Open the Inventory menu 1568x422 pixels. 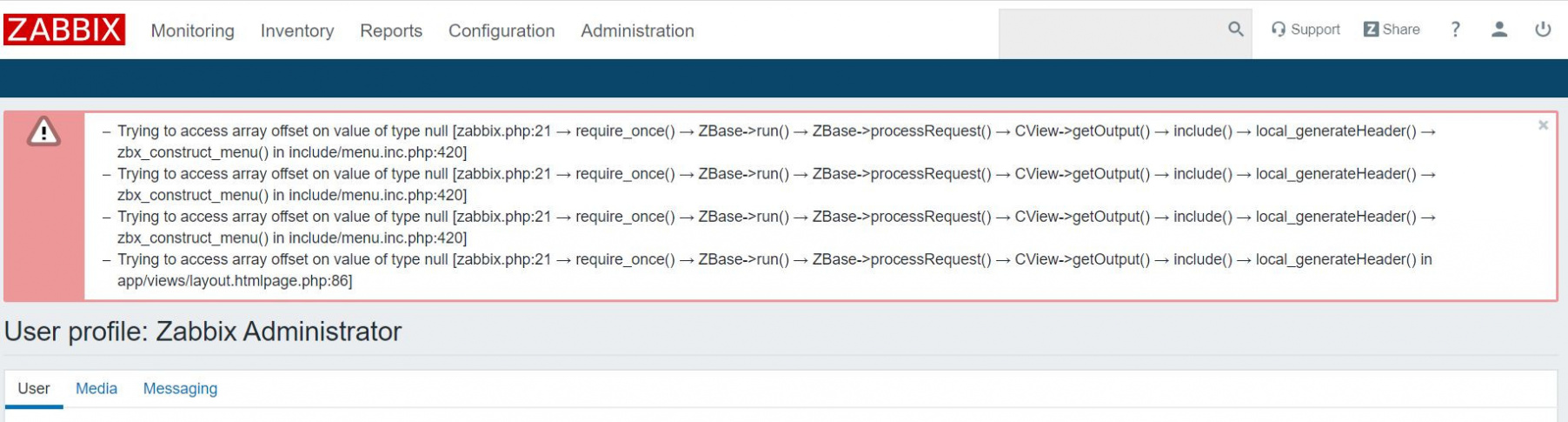coord(296,30)
